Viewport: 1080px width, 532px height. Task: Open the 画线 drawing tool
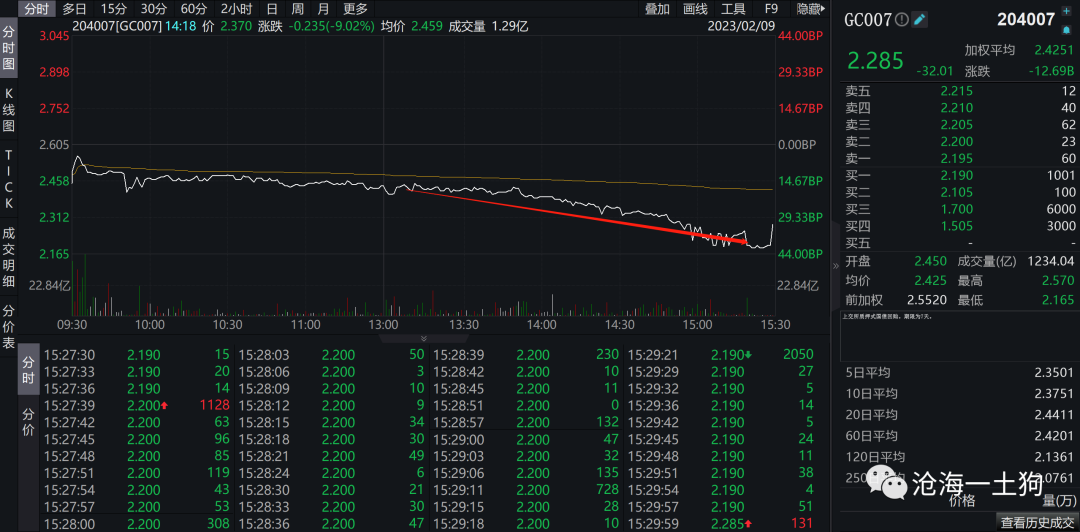[695, 9]
